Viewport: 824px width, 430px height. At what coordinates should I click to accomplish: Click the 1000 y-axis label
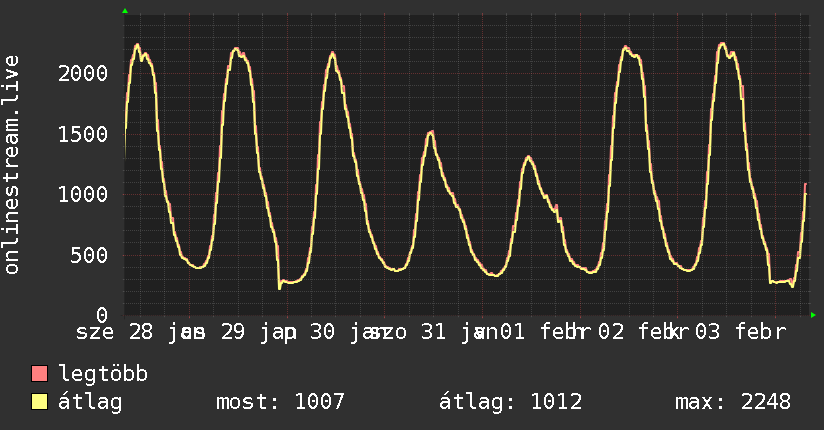coord(83,194)
